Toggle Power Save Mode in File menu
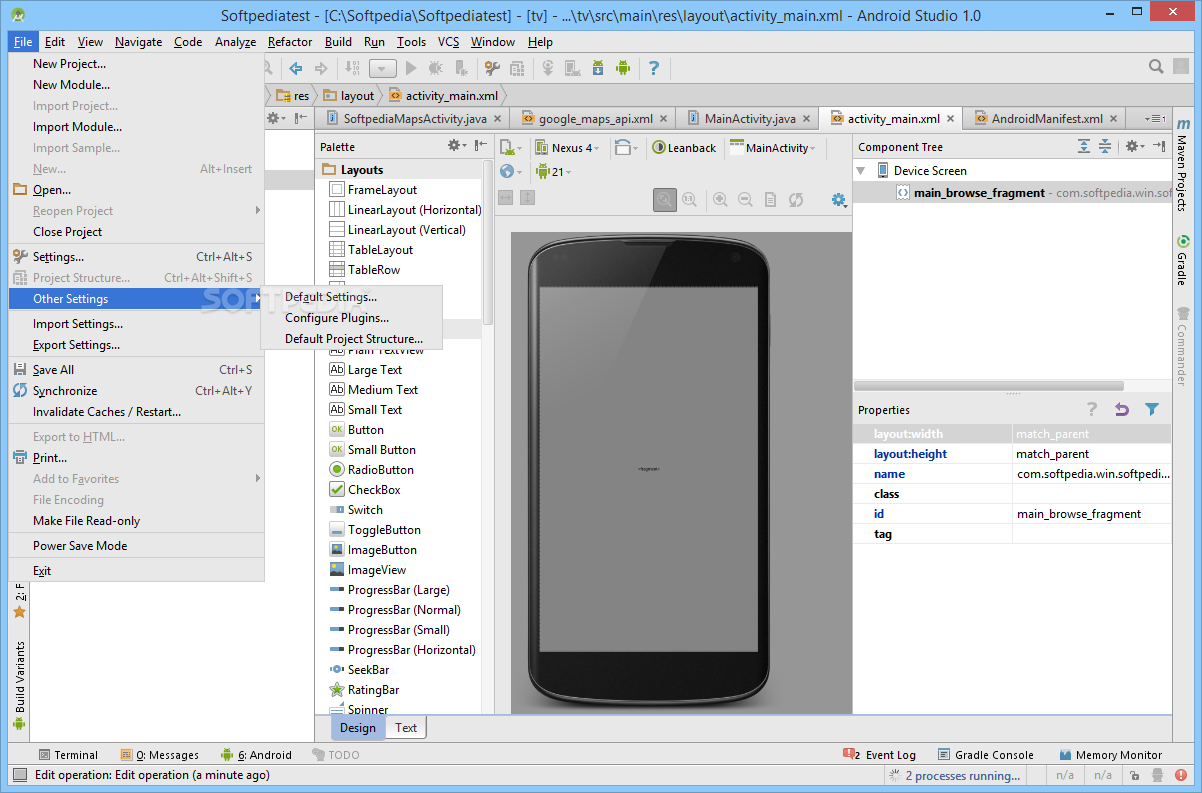The width and height of the screenshot is (1202, 793). click(80, 546)
